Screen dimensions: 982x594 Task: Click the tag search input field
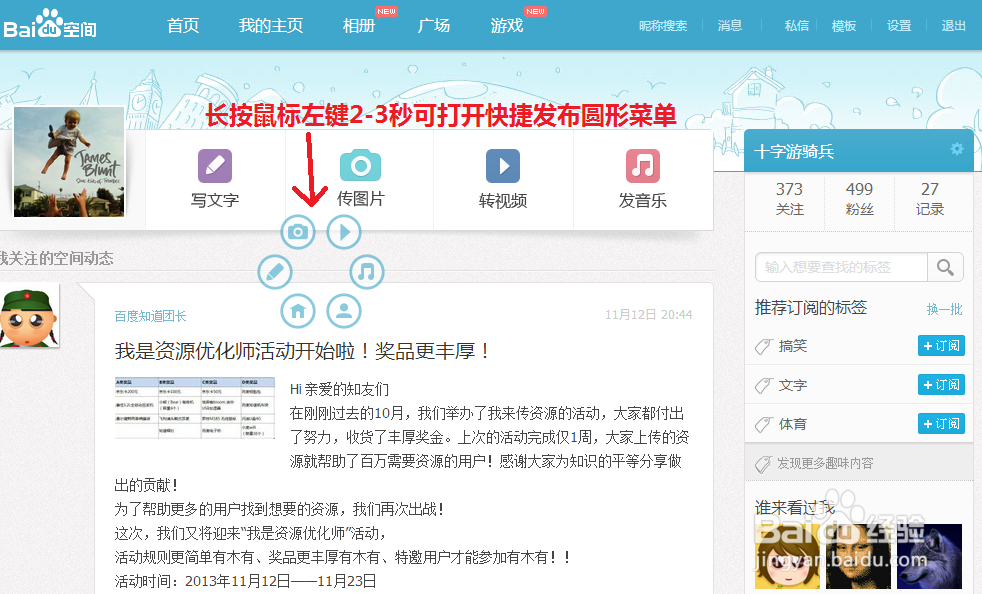click(x=841, y=268)
